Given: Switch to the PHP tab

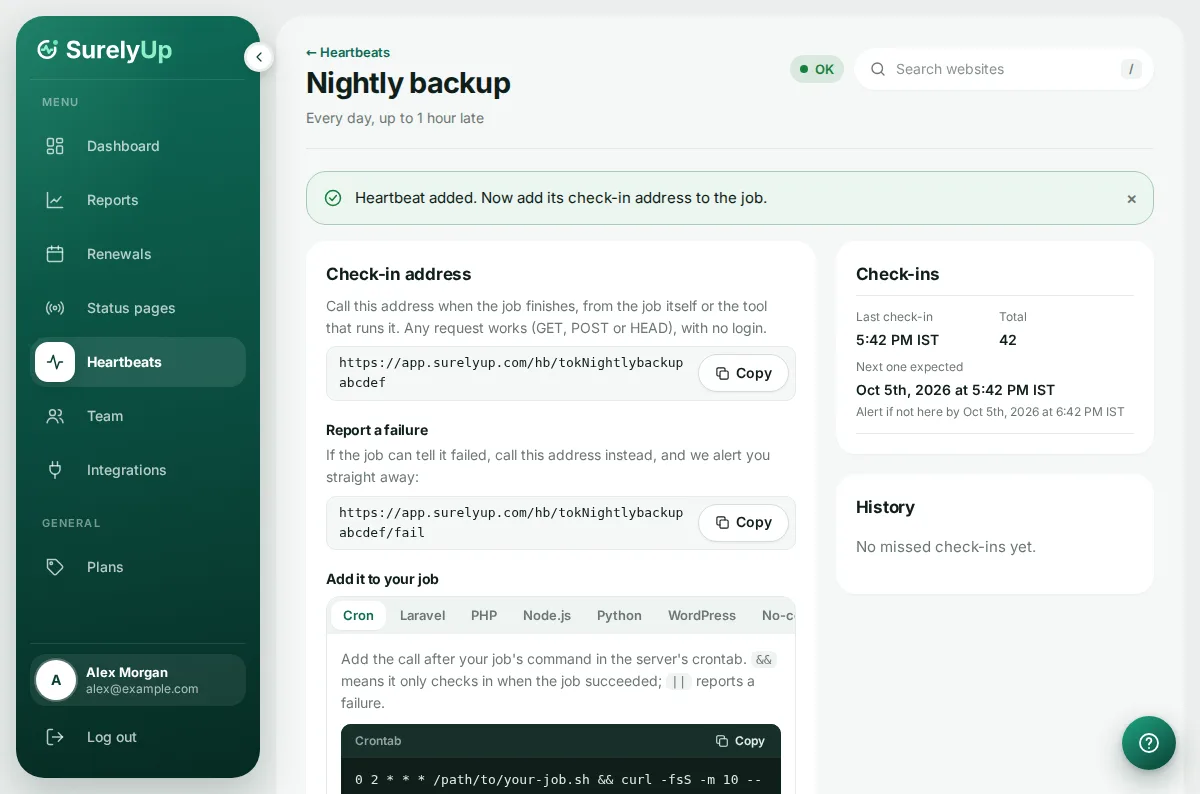Looking at the screenshot, I should (x=484, y=615).
